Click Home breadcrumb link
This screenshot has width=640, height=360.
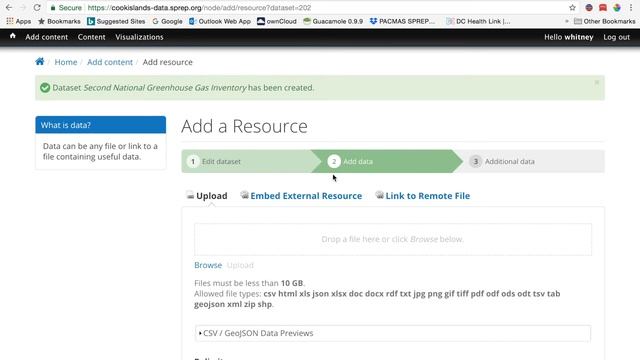click(66, 62)
